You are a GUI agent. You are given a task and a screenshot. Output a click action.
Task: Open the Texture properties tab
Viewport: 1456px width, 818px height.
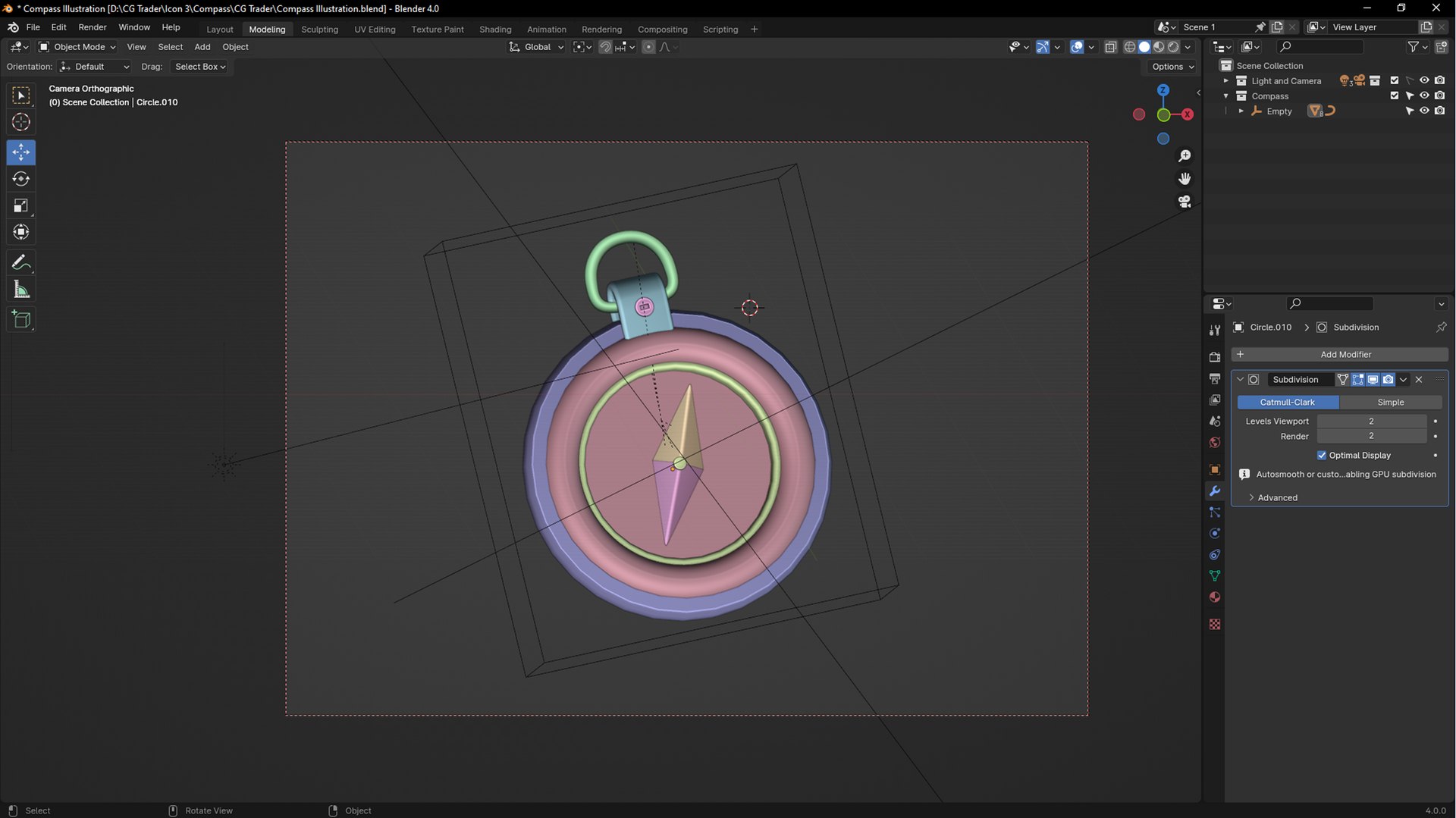click(x=1215, y=625)
